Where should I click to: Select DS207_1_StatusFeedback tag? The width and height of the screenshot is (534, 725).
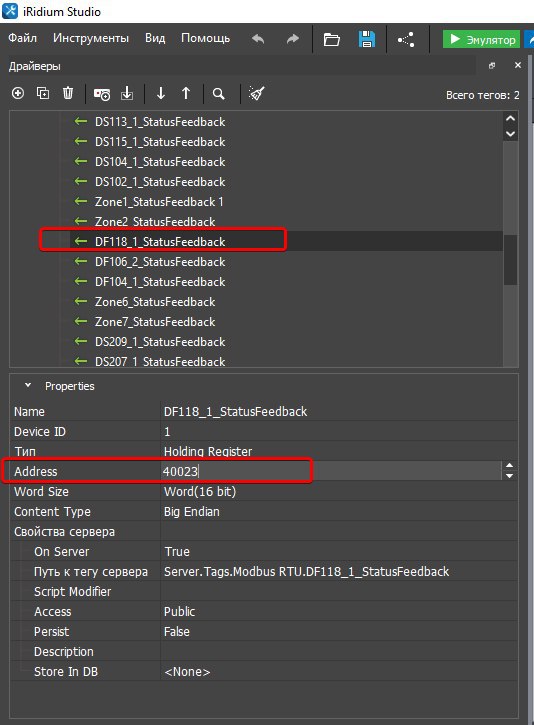point(160,362)
